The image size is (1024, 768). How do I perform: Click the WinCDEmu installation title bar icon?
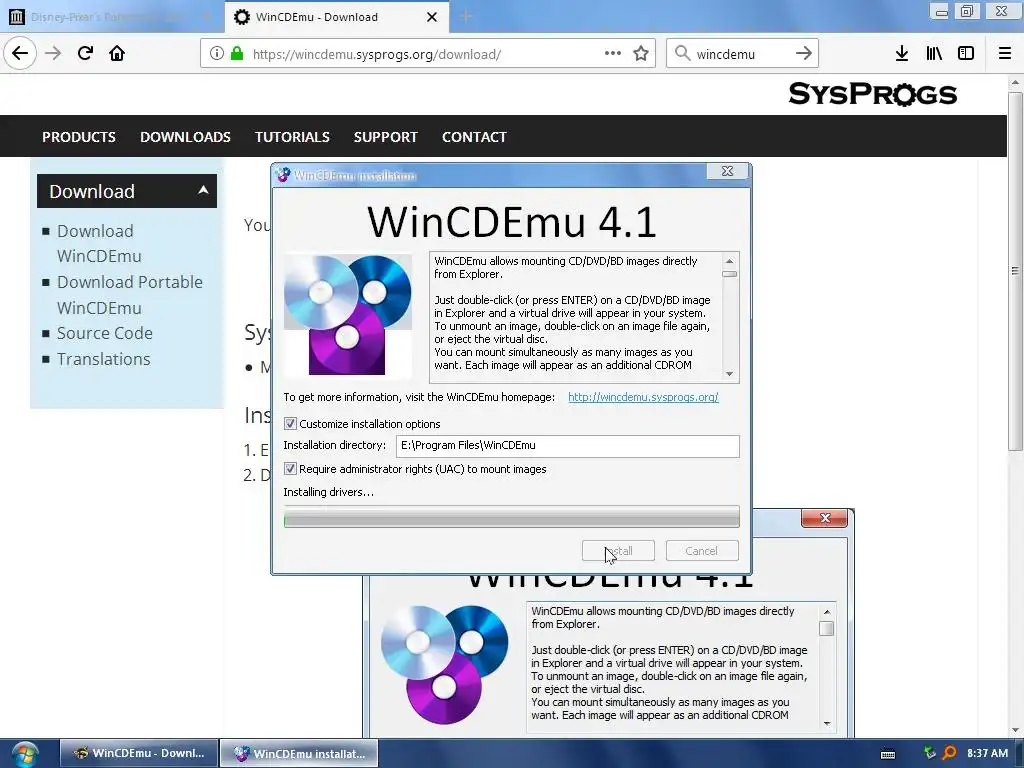[283, 175]
